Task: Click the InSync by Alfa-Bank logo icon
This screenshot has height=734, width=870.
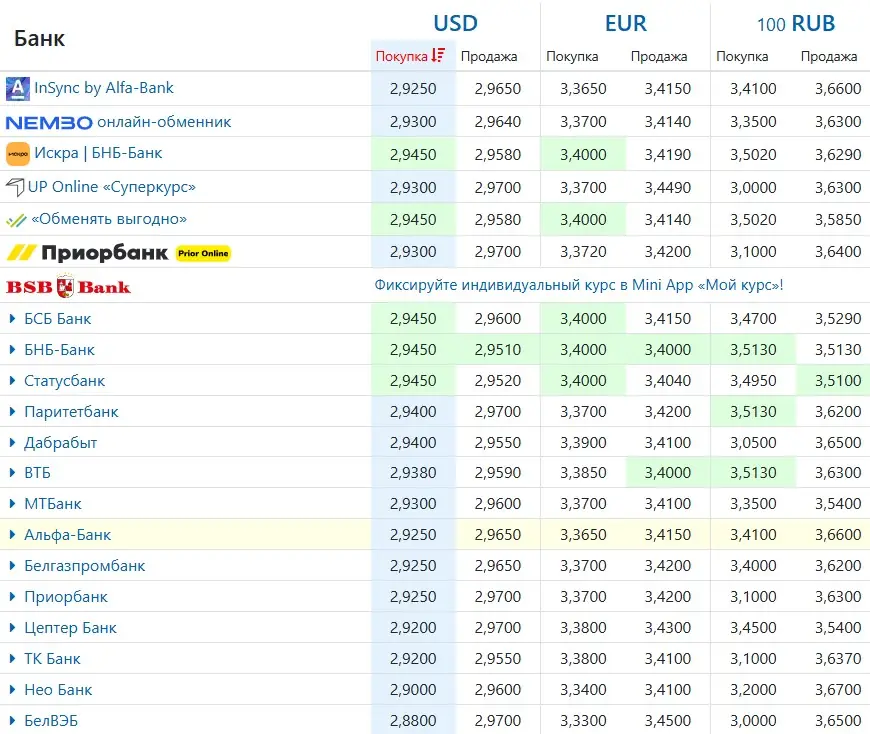Action: tap(18, 88)
